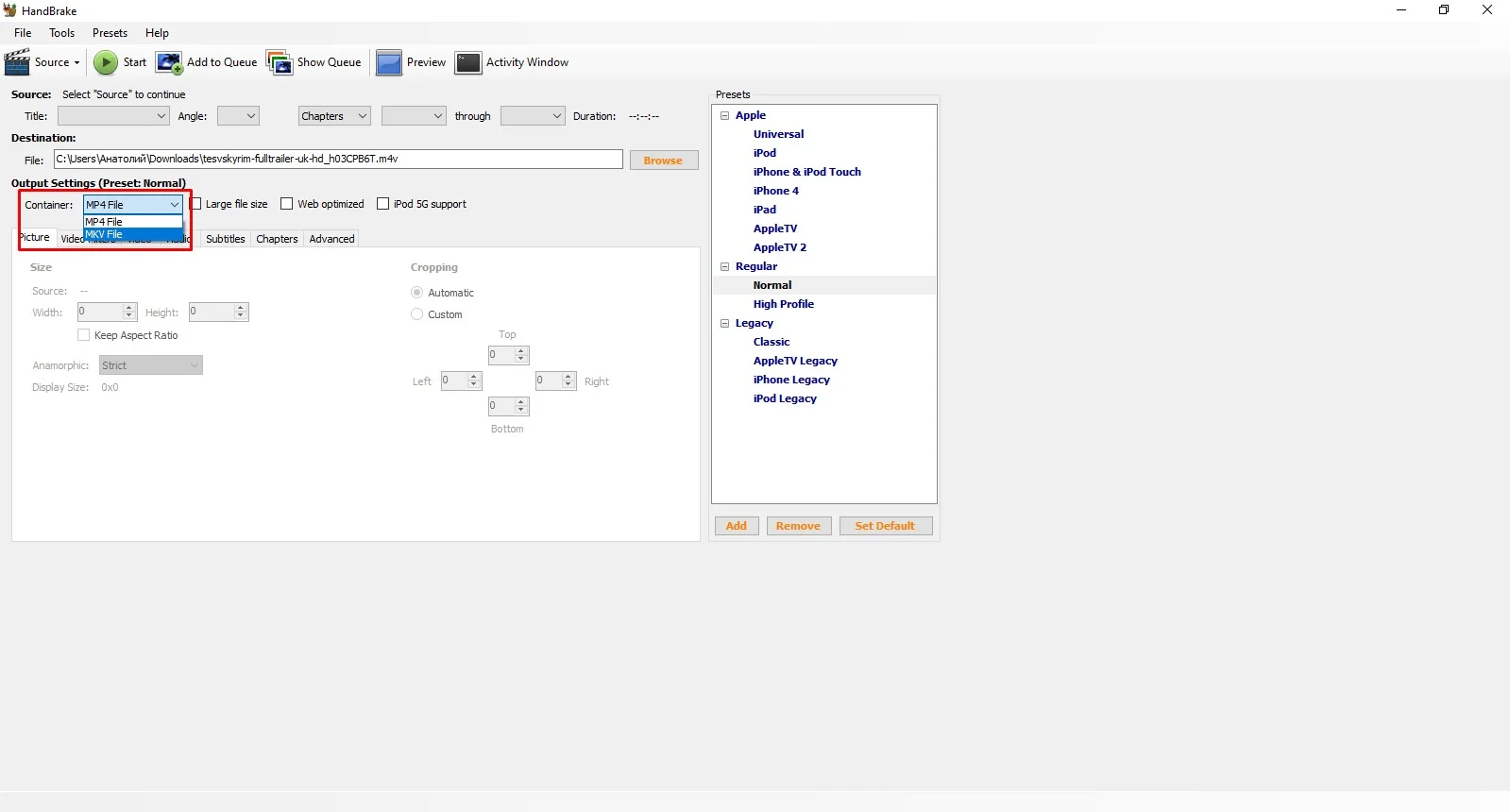This screenshot has height=812, width=1510.
Task: Click the Container combo box
Action: tap(133, 205)
